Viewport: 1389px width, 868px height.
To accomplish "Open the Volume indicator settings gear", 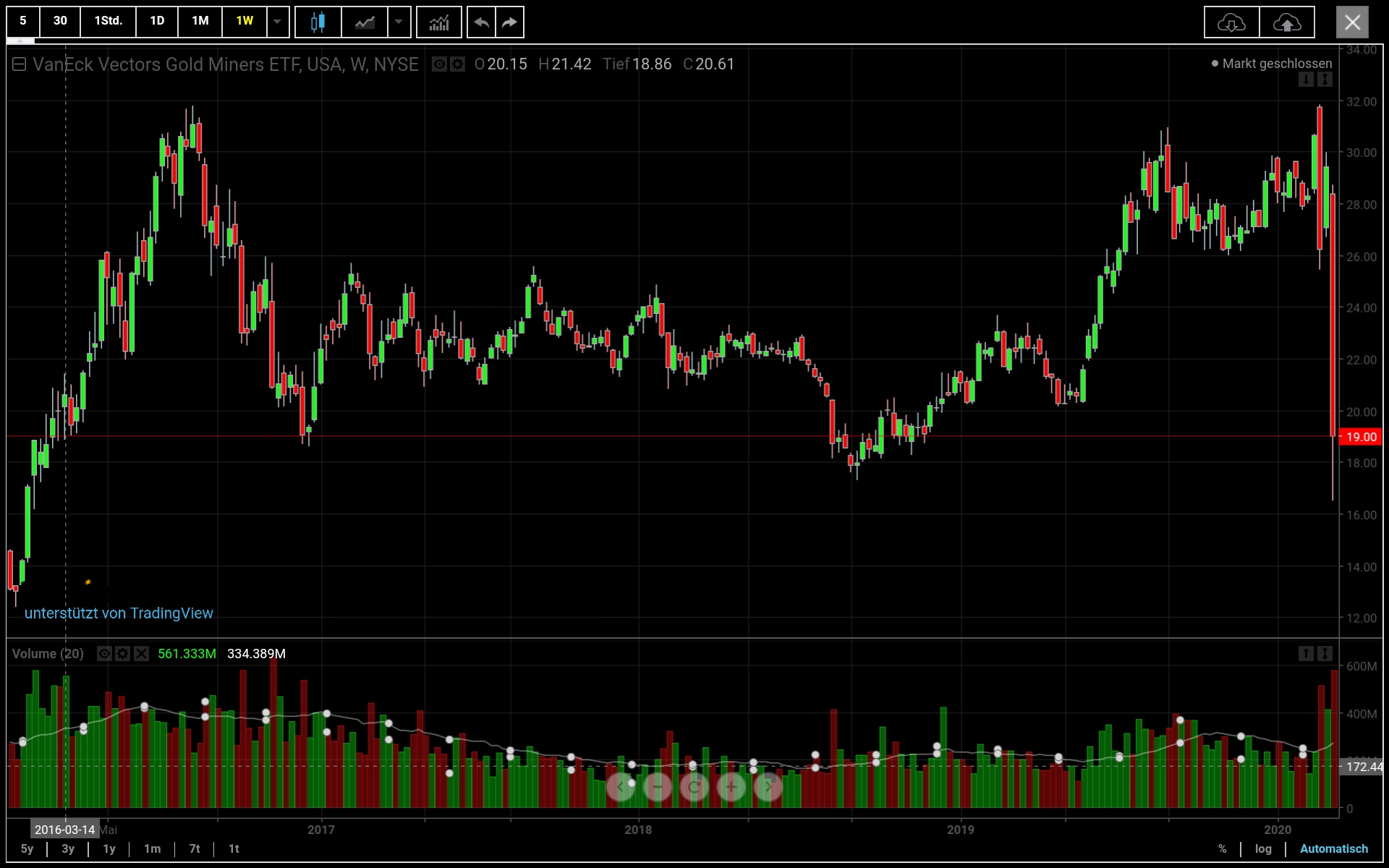I will click(x=123, y=654).
